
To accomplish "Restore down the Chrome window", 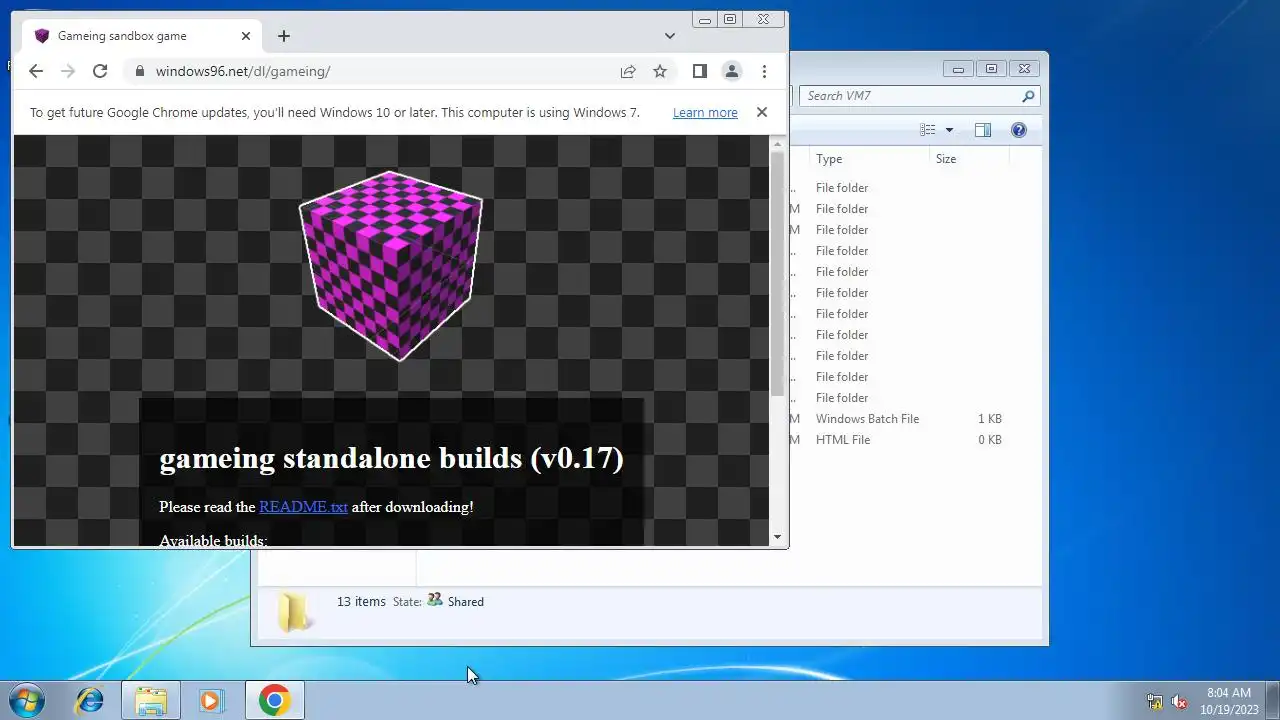I will [730, 19].
